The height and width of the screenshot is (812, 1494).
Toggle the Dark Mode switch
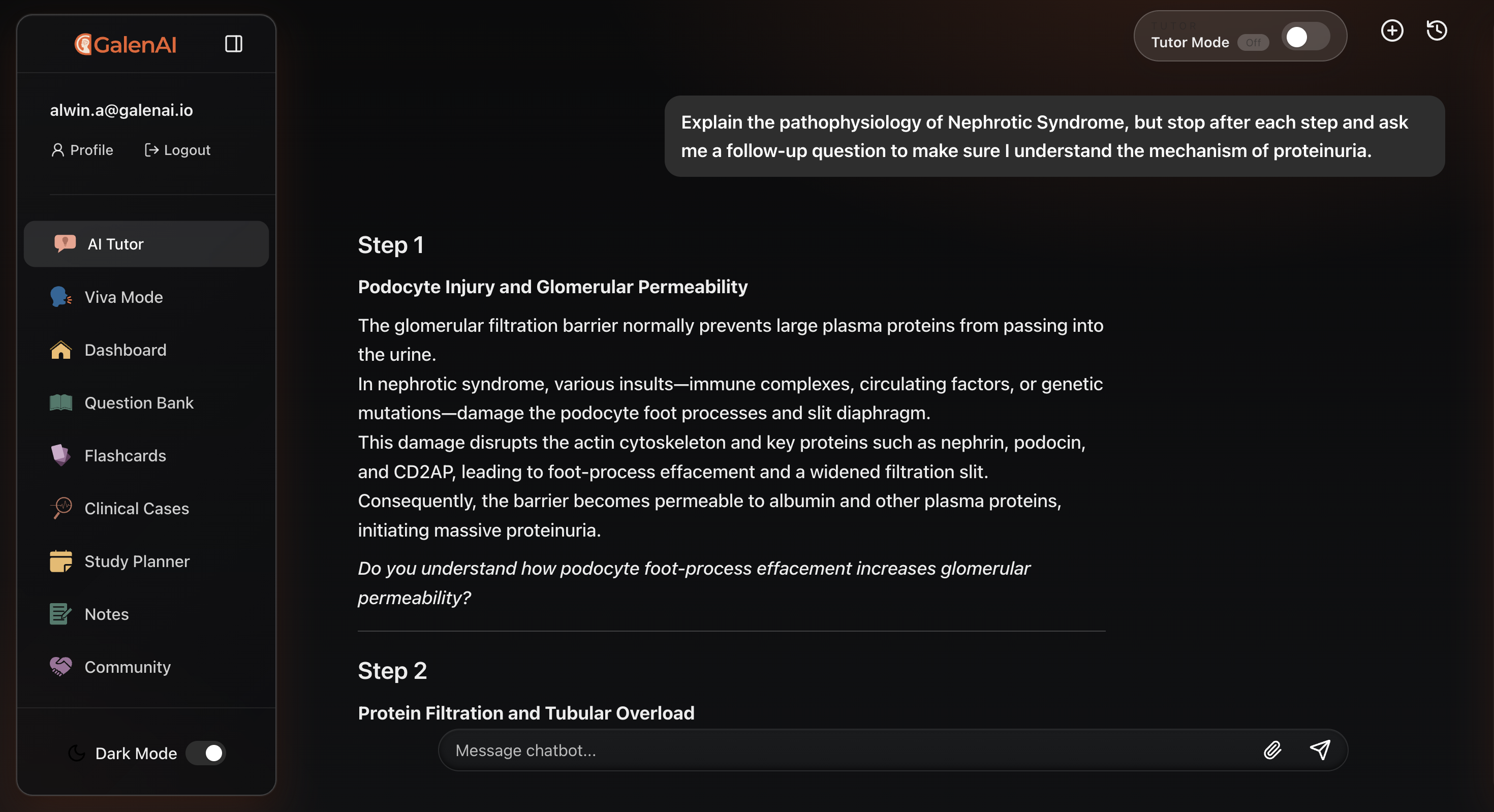(206, 753)
